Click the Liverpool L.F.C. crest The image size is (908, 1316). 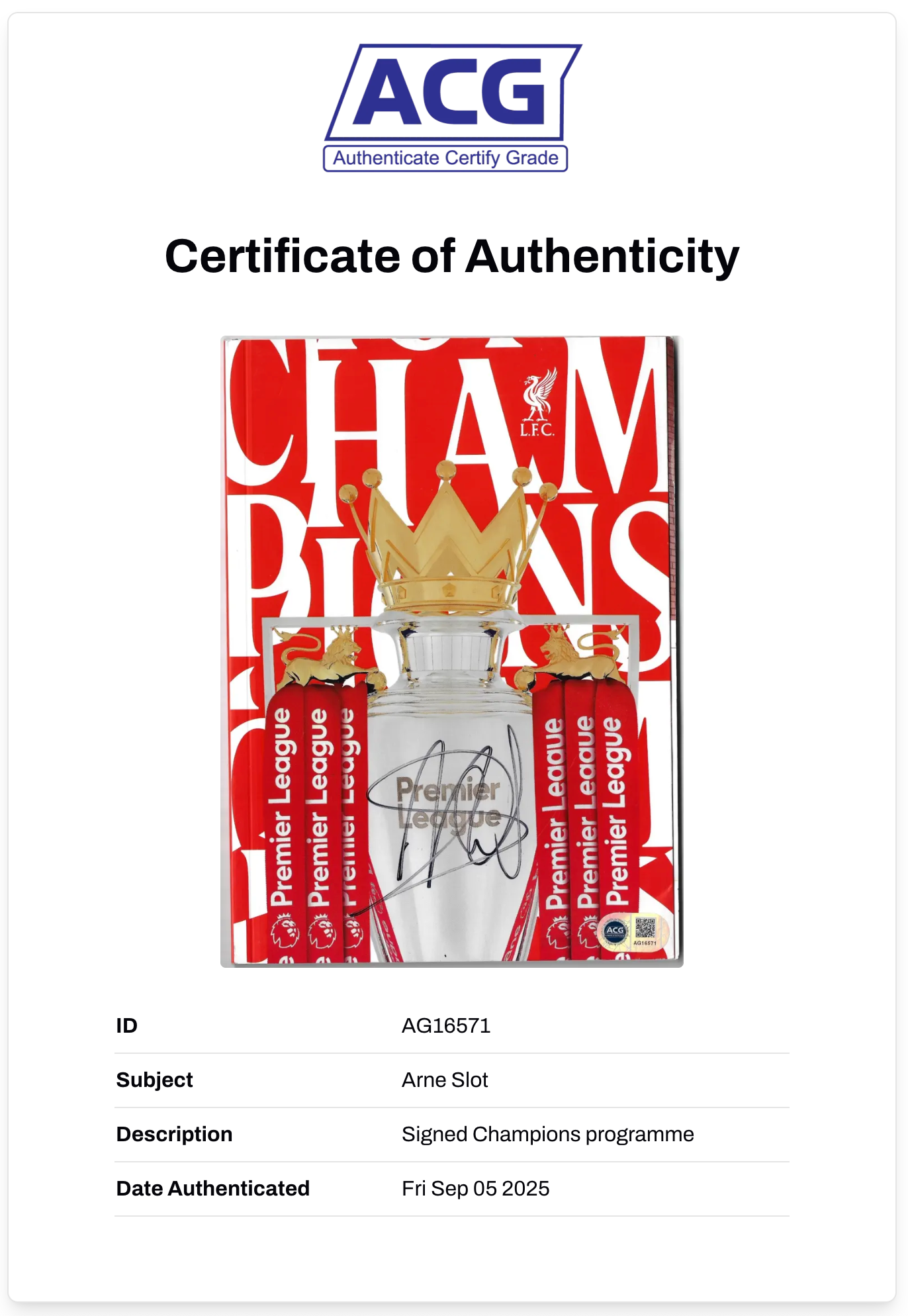[x=537, y=403]
